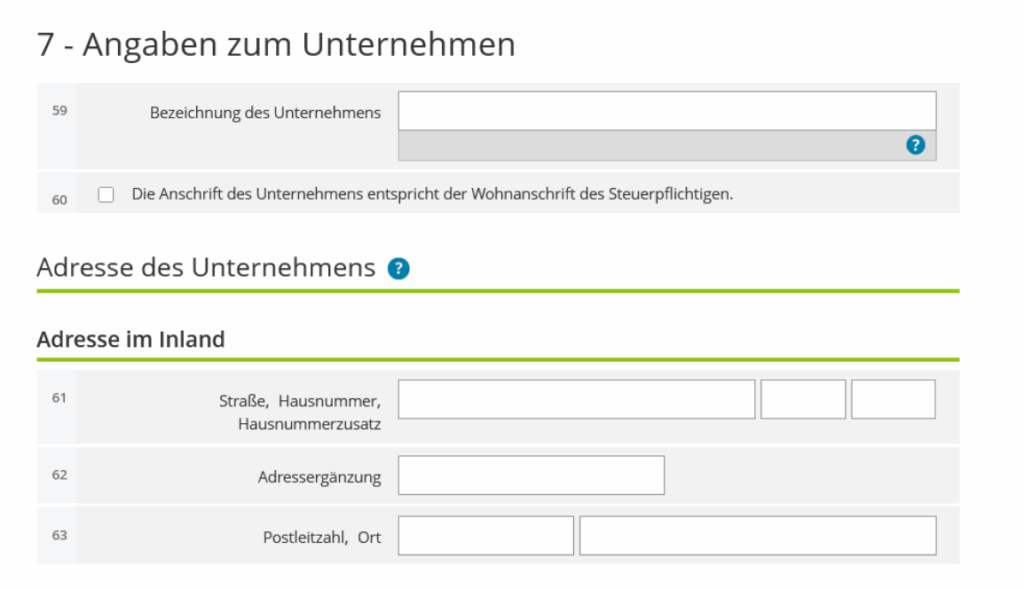Image resolution: width=1024 pixels, height=589 pixels.
Task: Click help icon beside Adresse des Unternehmens
Action: (398, 268)
